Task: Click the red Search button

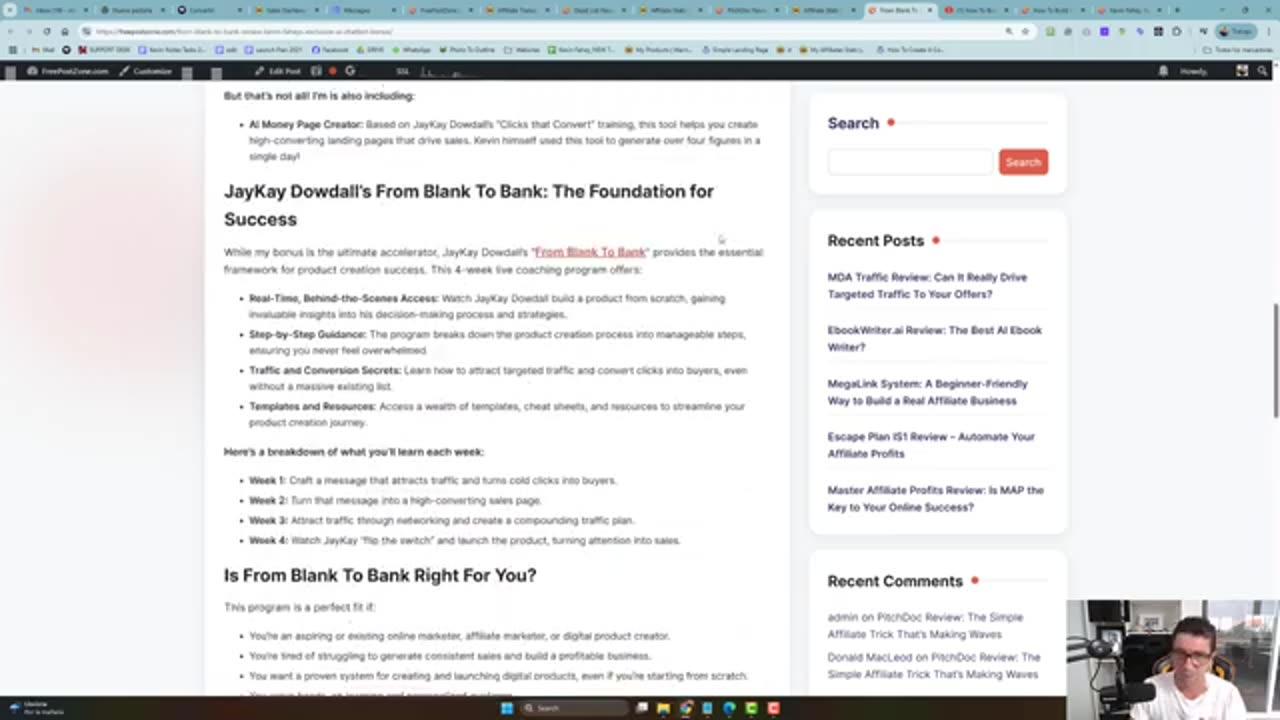Action: coord(1023,162)
